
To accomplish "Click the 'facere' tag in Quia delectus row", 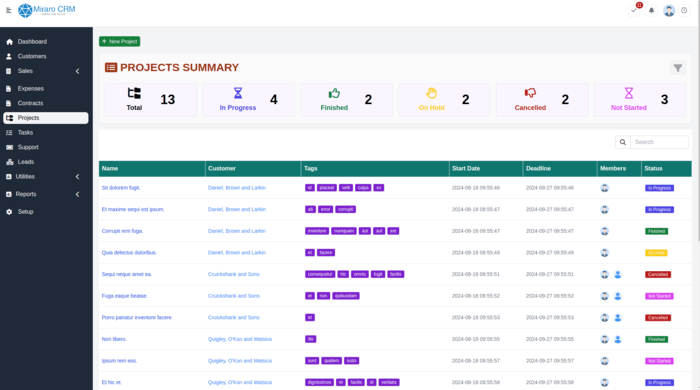I will coord(326,253).
